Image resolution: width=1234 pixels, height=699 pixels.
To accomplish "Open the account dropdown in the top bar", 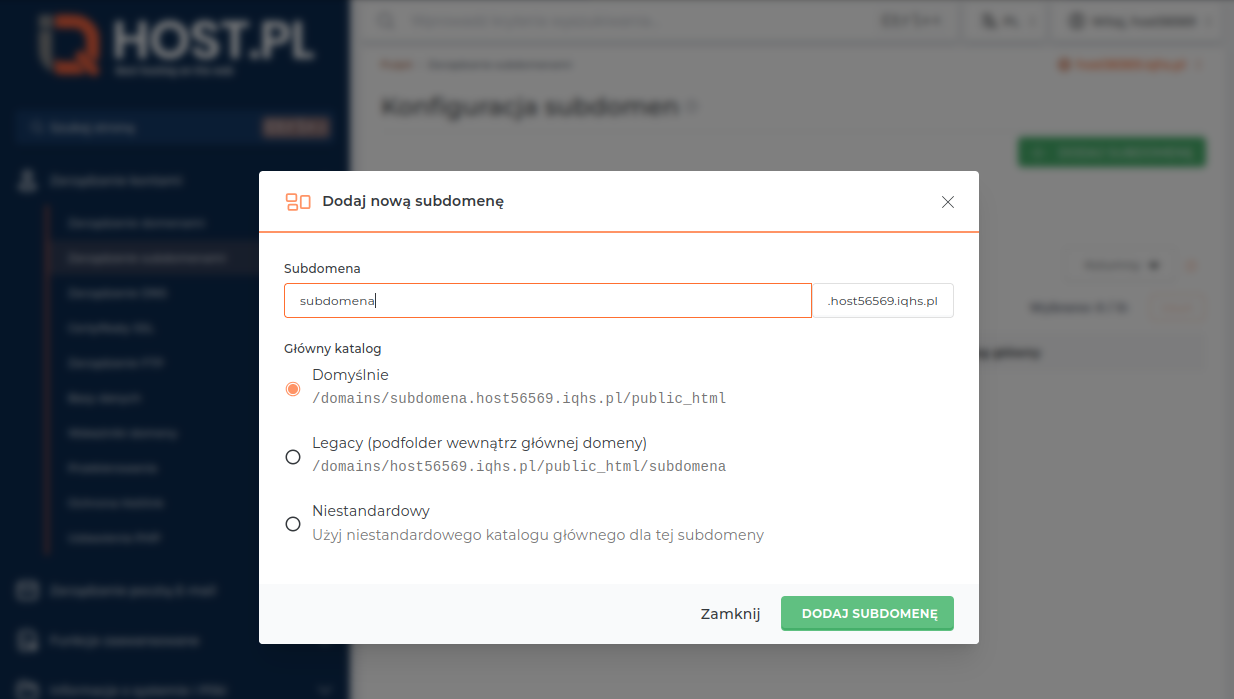I will click(1137, 20).
